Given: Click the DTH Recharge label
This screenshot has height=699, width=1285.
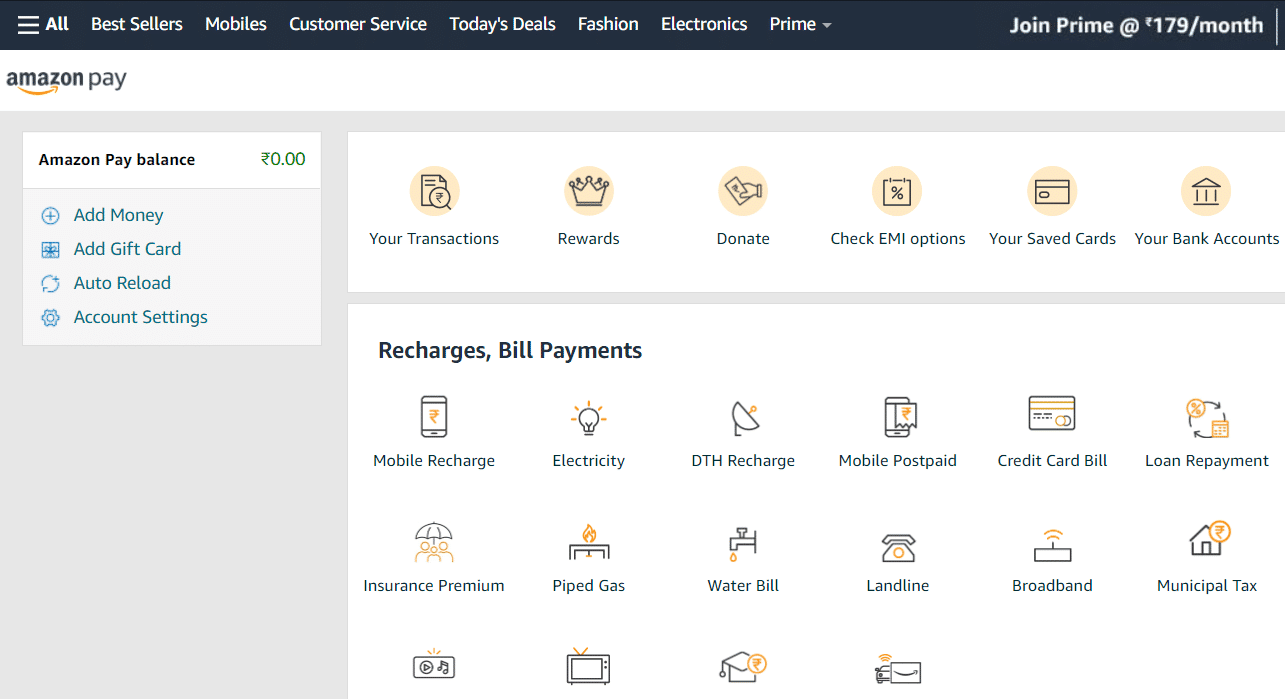Looking at the screenshot, I should tap(743, 461).
